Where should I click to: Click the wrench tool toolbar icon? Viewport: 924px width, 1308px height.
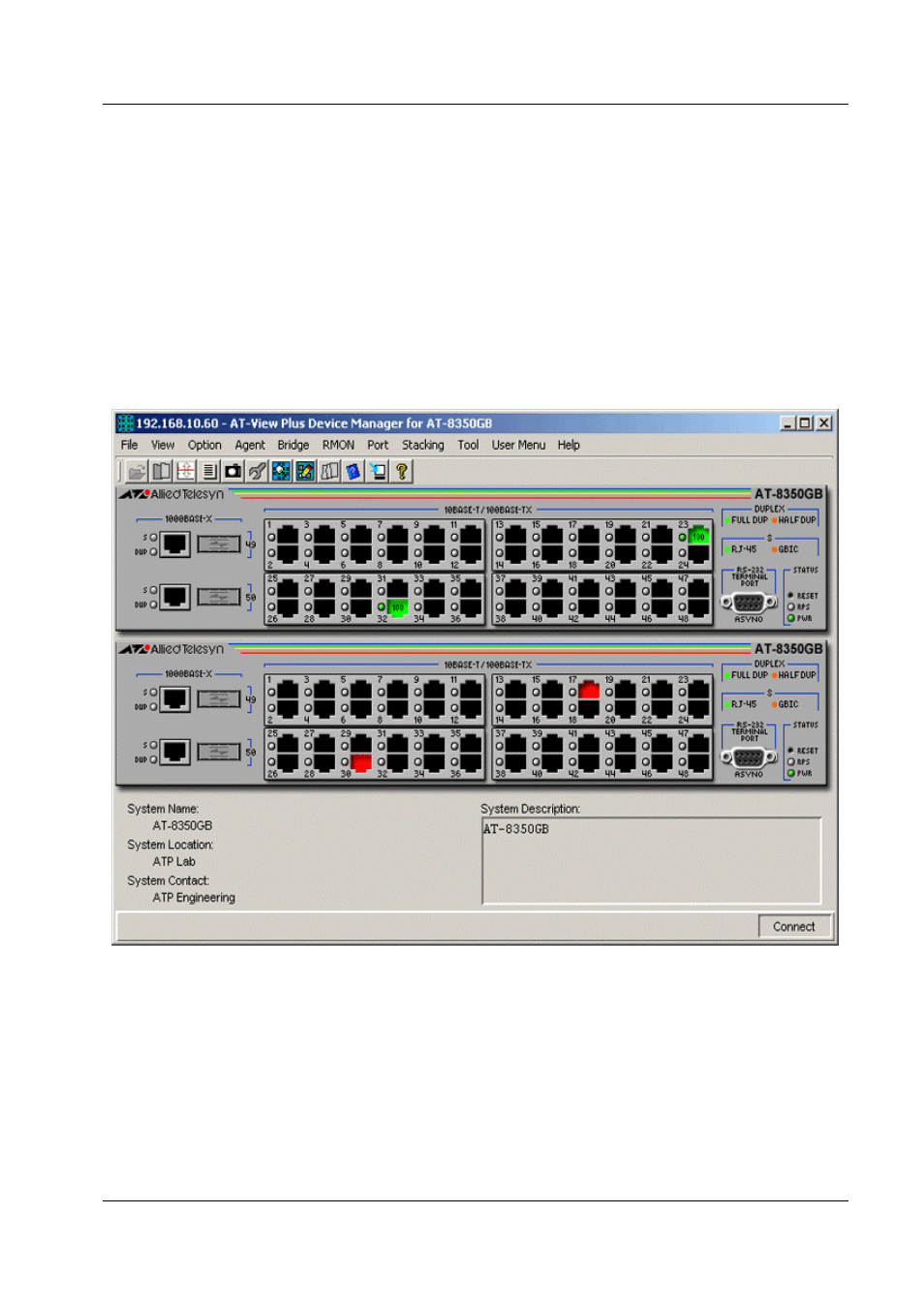tap(257, 472)
